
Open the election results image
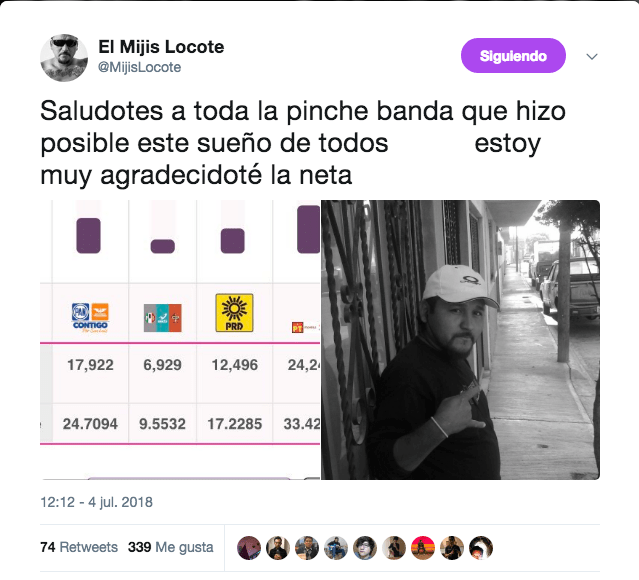coord(180,340)
